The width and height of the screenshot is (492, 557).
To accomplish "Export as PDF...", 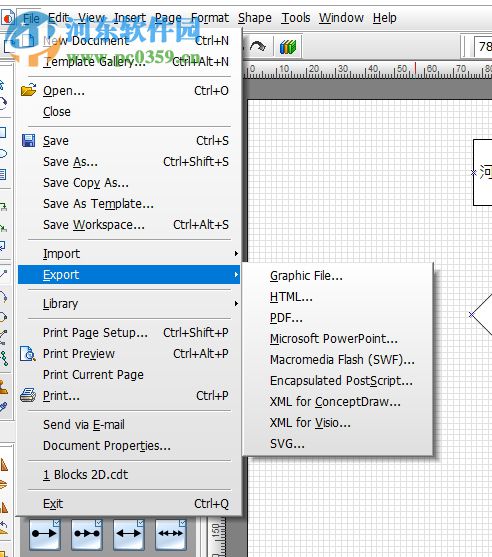I will pyautogui.click(x=337, y=318).
